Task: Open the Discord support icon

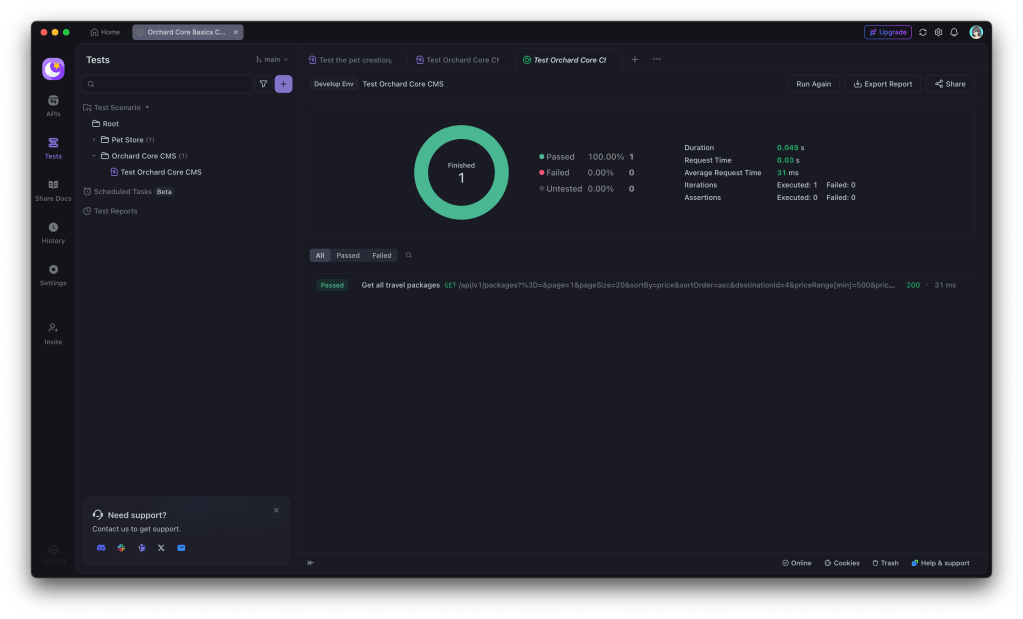Action: 101,548
